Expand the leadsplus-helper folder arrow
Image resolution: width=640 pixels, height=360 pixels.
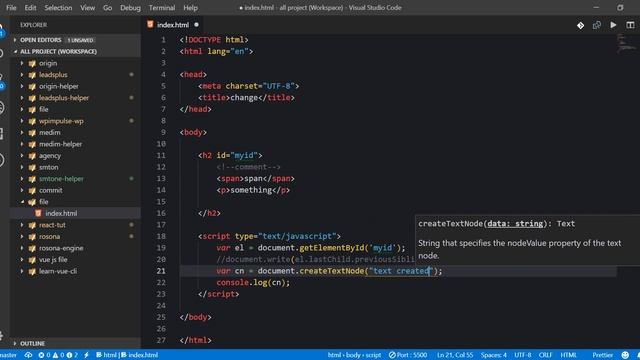[x=22, y=98]
